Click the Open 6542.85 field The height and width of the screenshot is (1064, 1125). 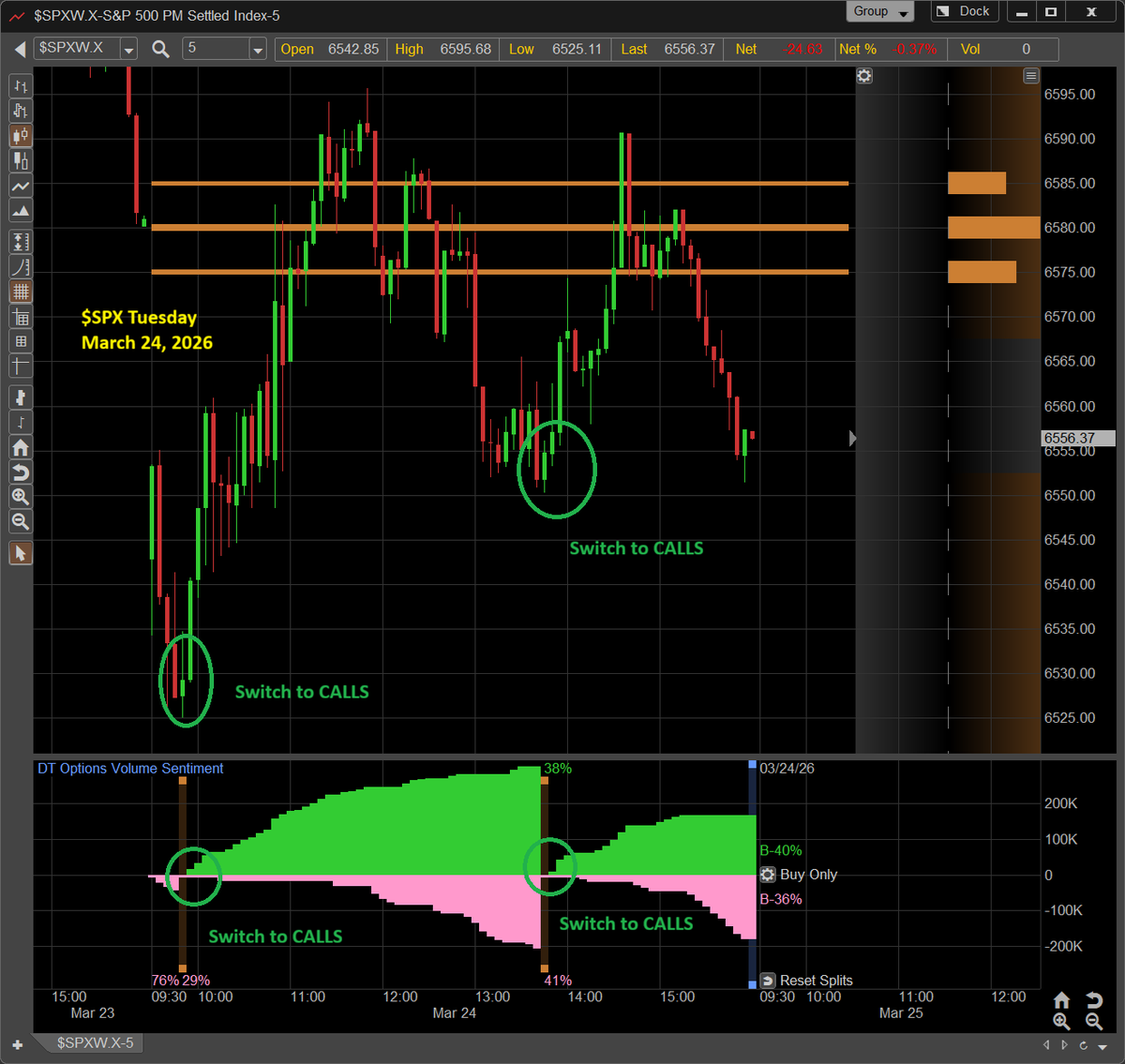330,49
